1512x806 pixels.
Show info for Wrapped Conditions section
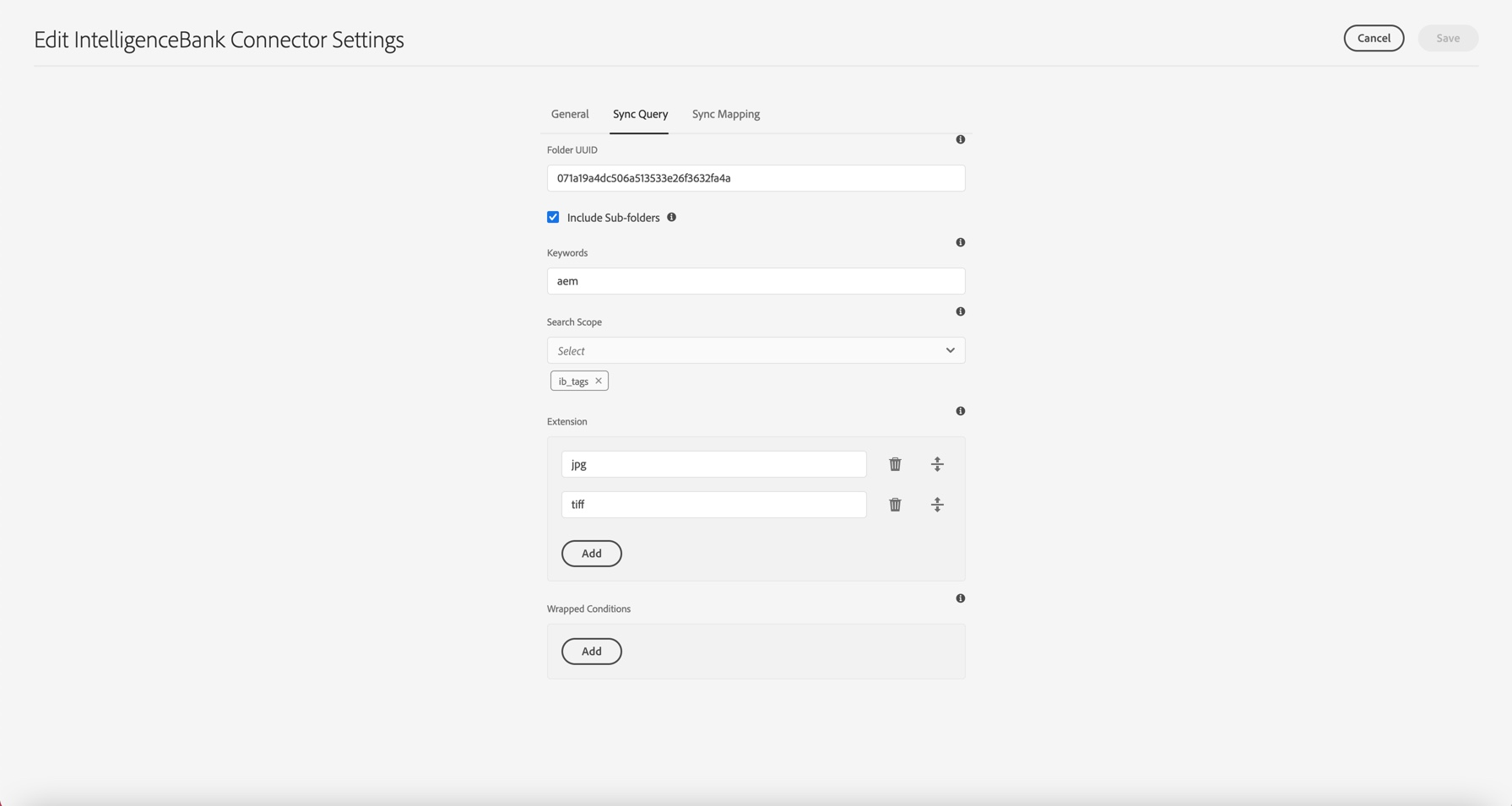[960, 598]
